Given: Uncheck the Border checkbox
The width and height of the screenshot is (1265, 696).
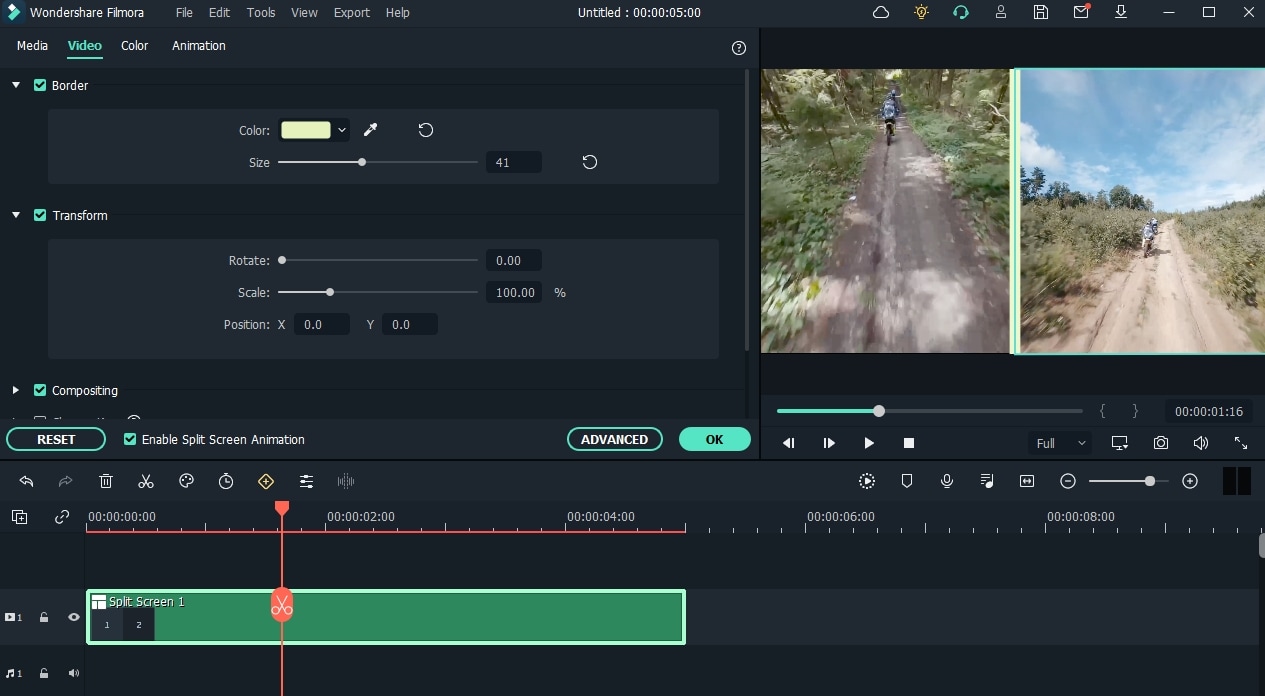Looking at the screenshot, I should (x=40, y=85).
